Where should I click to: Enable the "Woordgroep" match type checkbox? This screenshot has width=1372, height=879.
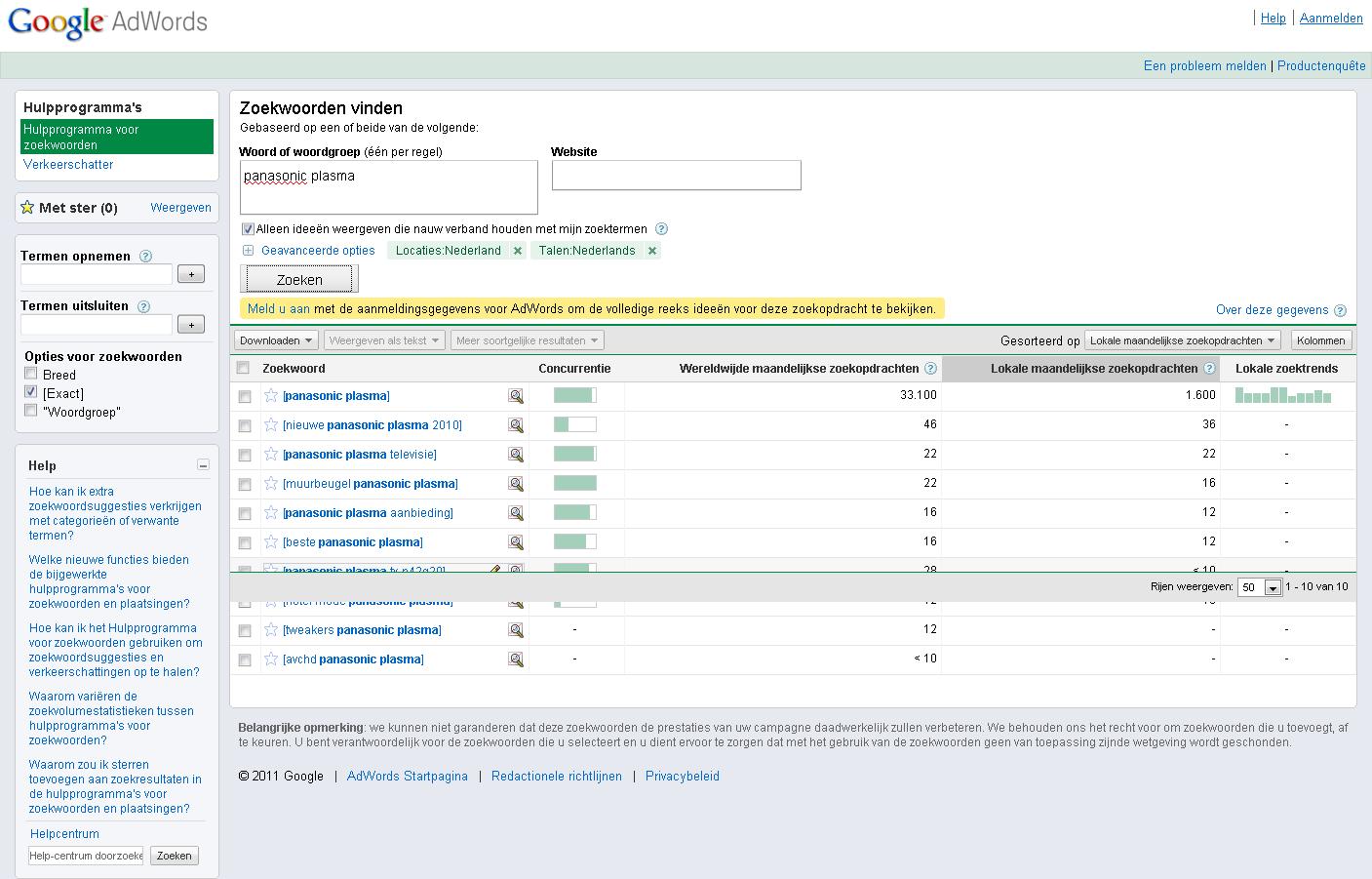(31, 411)
